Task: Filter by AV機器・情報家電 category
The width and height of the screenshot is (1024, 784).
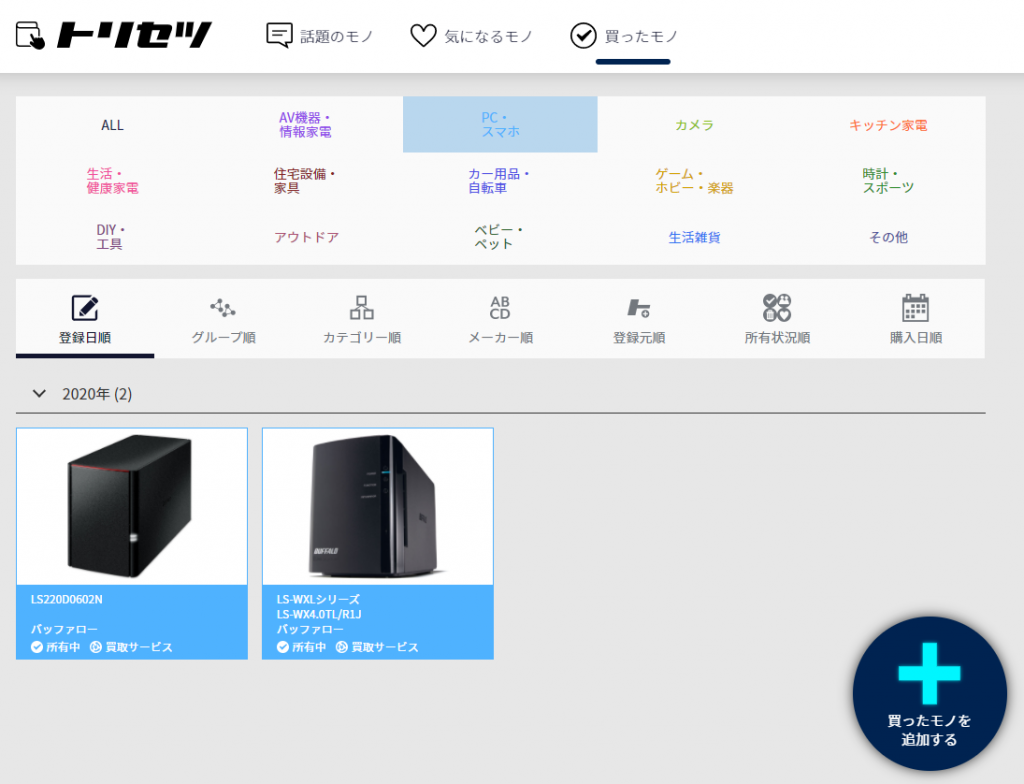Action: [306, 125]
